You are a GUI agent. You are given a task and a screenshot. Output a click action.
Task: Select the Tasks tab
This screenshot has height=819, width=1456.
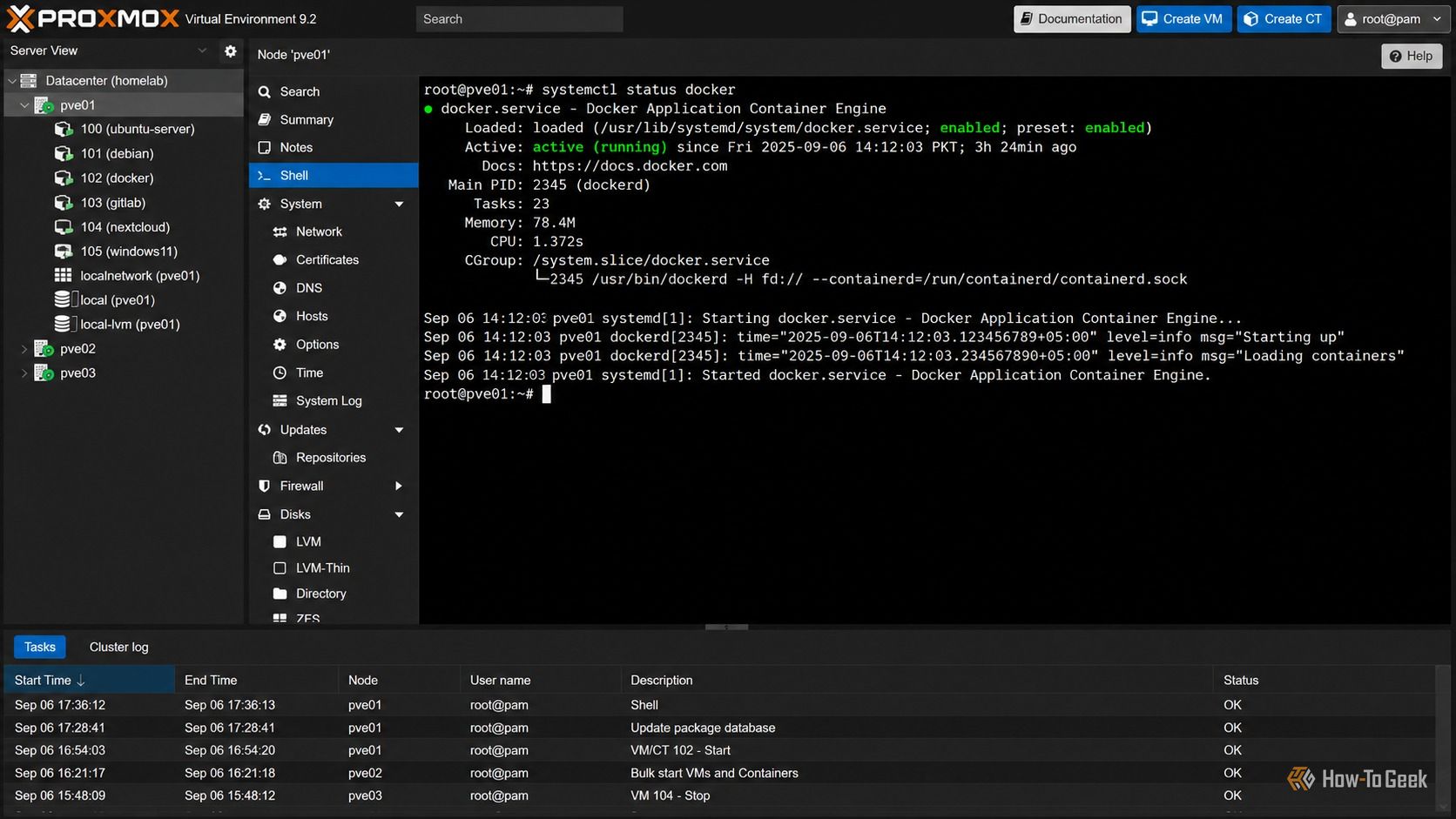point(39,647)
